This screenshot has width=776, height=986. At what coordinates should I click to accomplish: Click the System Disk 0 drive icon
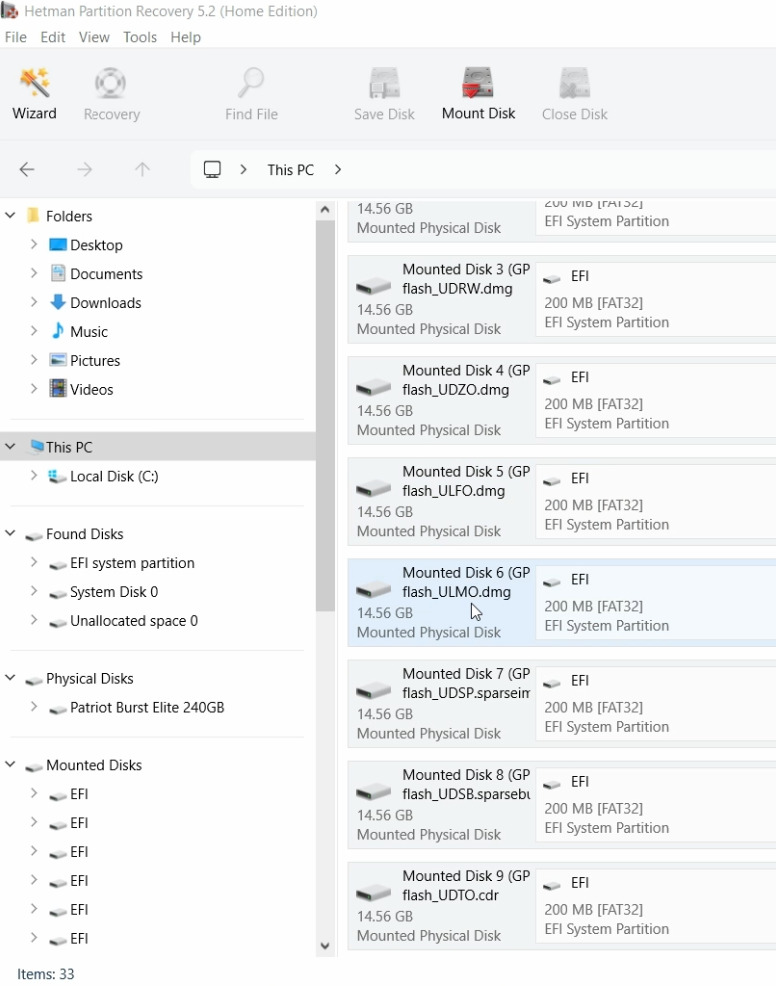point(58,594)
